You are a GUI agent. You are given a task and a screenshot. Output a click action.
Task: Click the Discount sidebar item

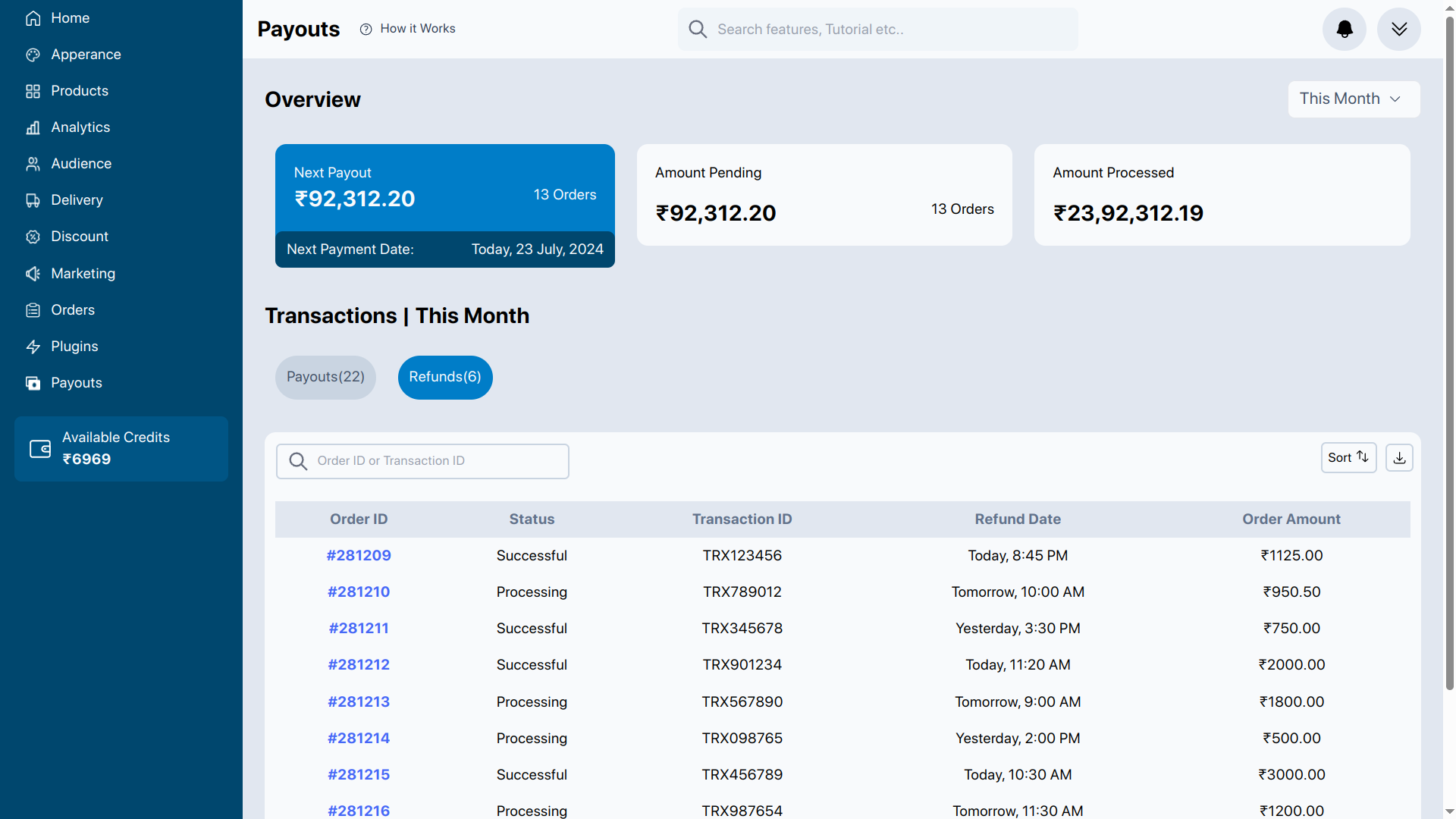pos(79,237)
